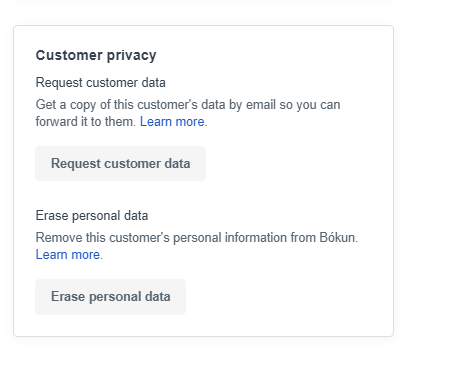Screen dimensions: 464x367
Task: Click the Request customer data button
Action: coord(120,163)
